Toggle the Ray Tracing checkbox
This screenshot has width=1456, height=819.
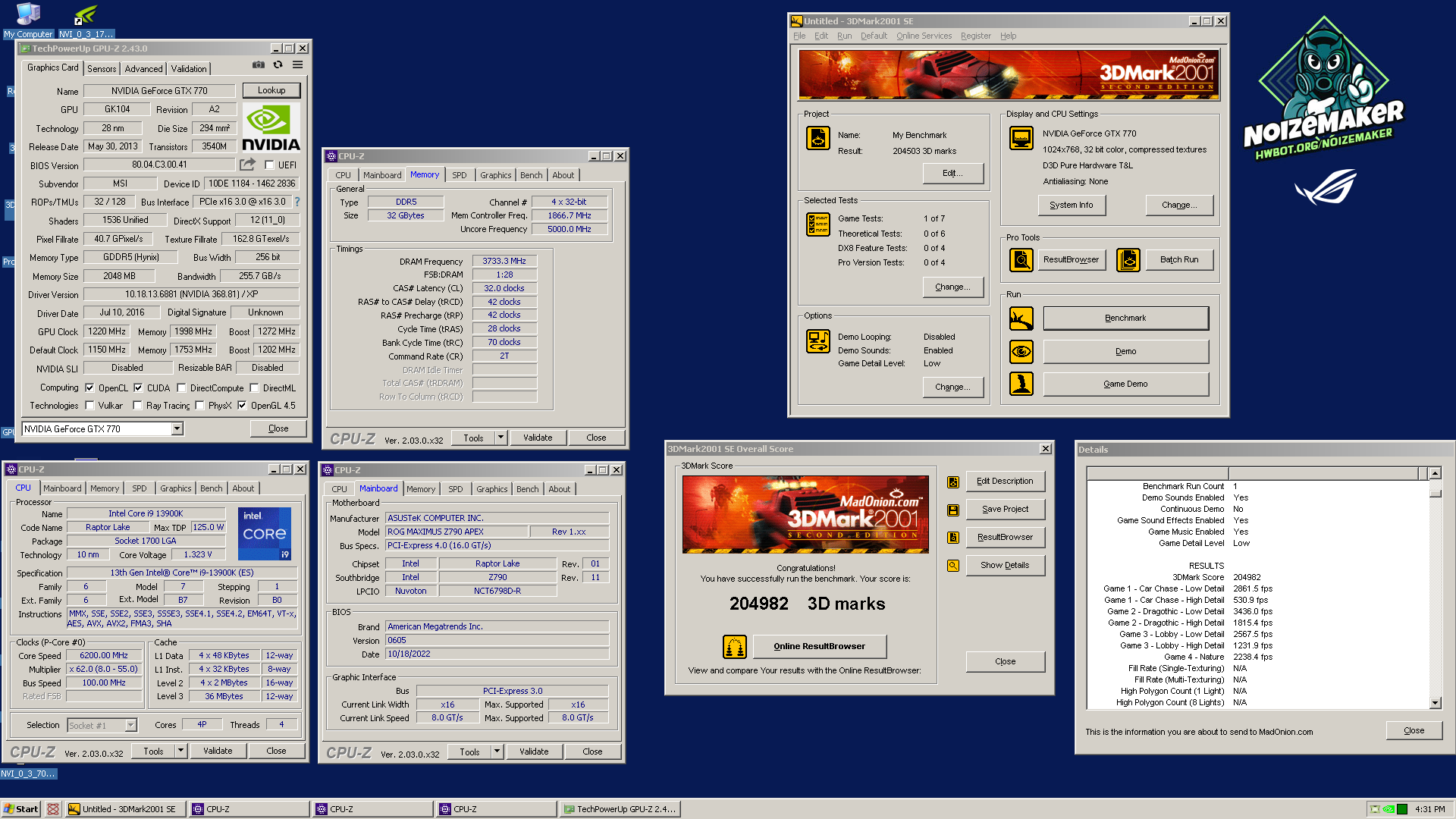137,406
